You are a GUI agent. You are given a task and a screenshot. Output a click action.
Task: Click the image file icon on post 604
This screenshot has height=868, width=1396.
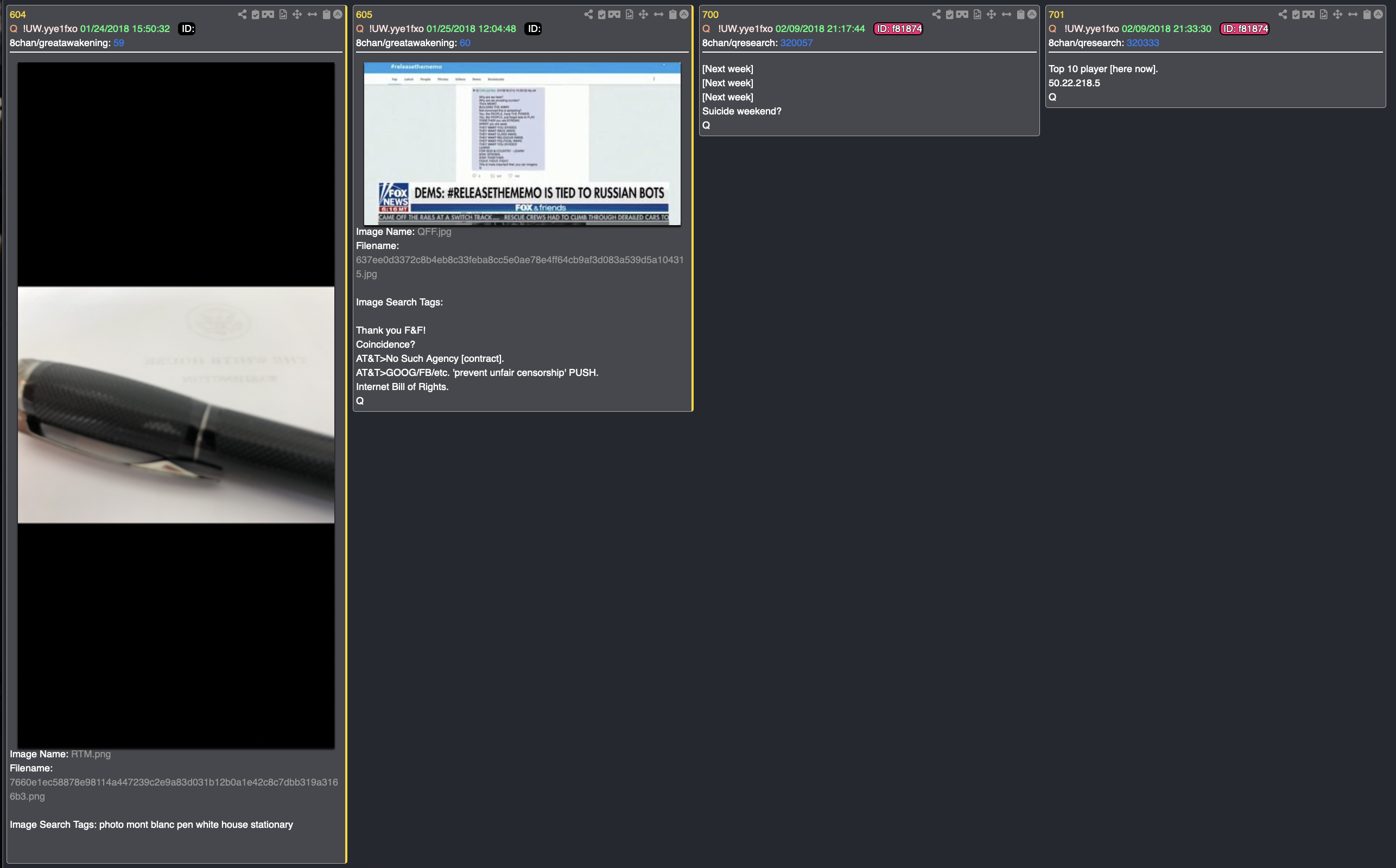click(x=283, y=14)
